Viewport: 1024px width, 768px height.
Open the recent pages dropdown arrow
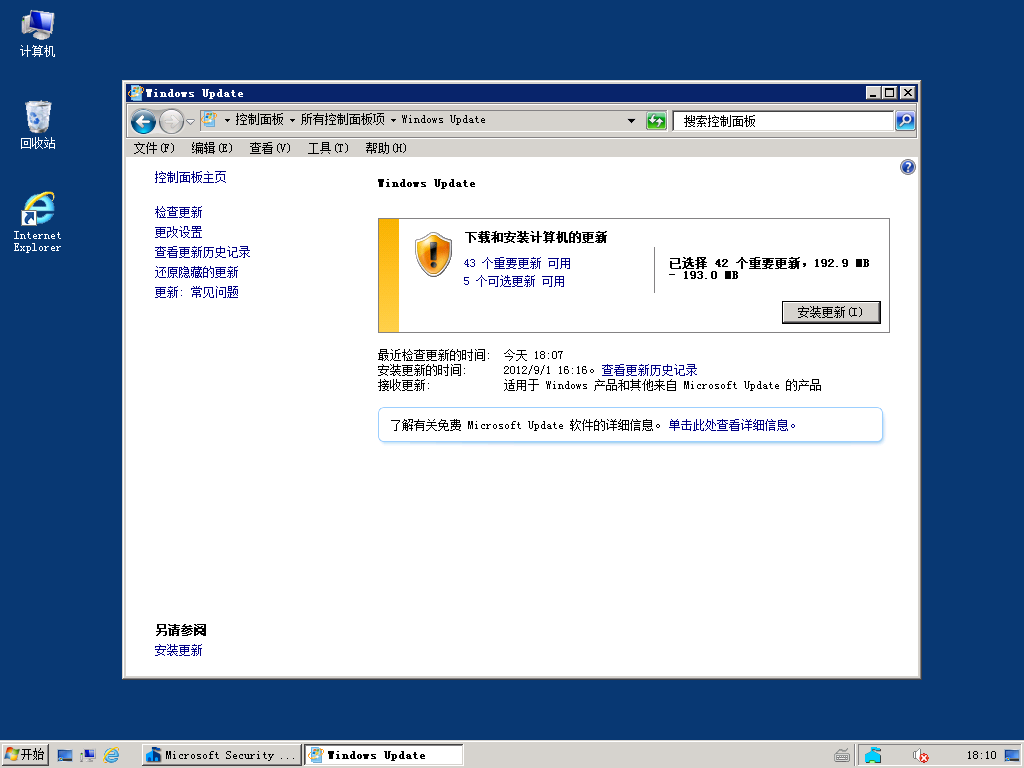click(190, 121)
